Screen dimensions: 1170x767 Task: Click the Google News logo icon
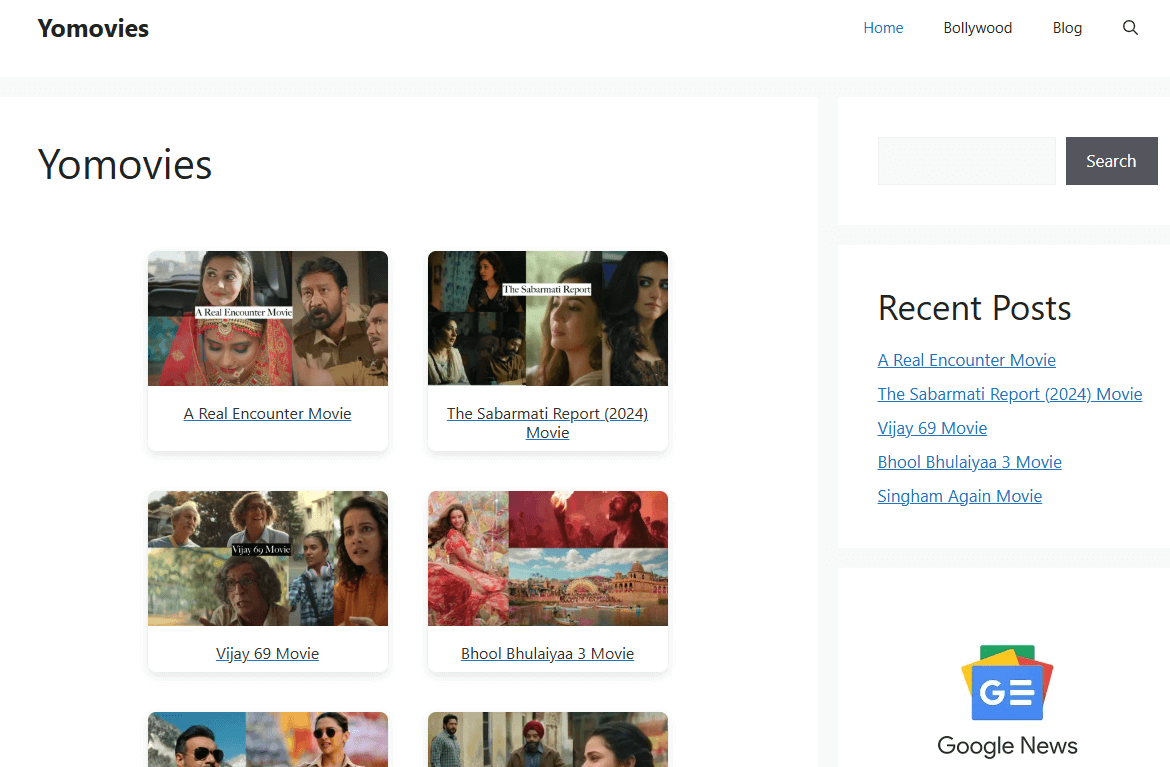[1007, 683]
